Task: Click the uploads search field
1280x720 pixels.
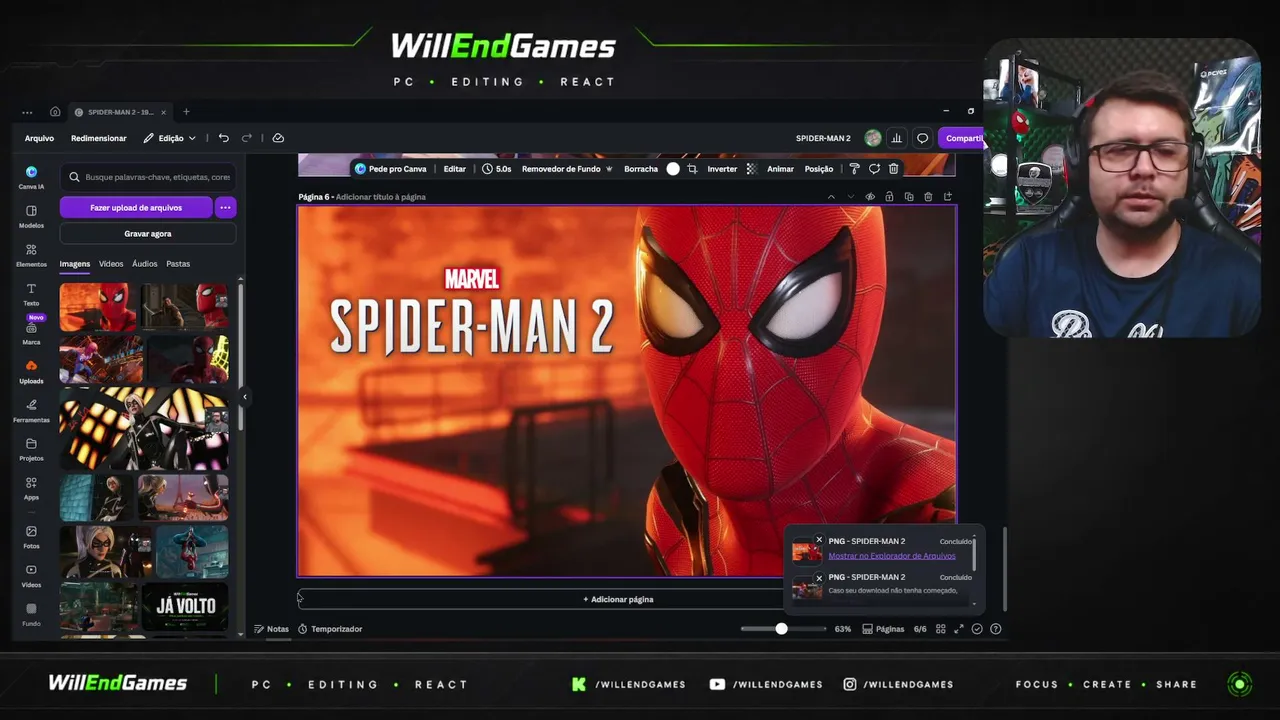Action: pos(148,177)
